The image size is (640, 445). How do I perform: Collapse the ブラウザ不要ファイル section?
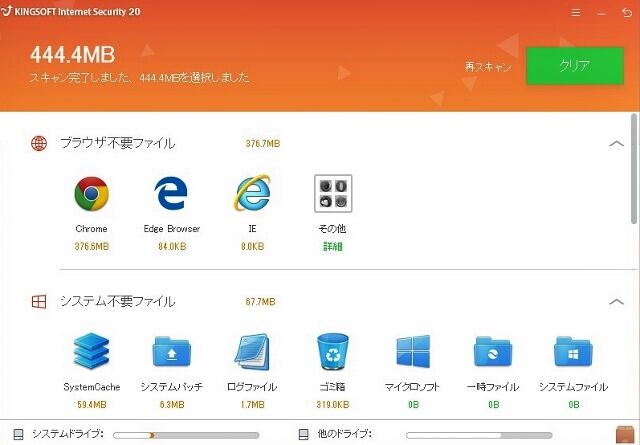(x=616, y=143)
